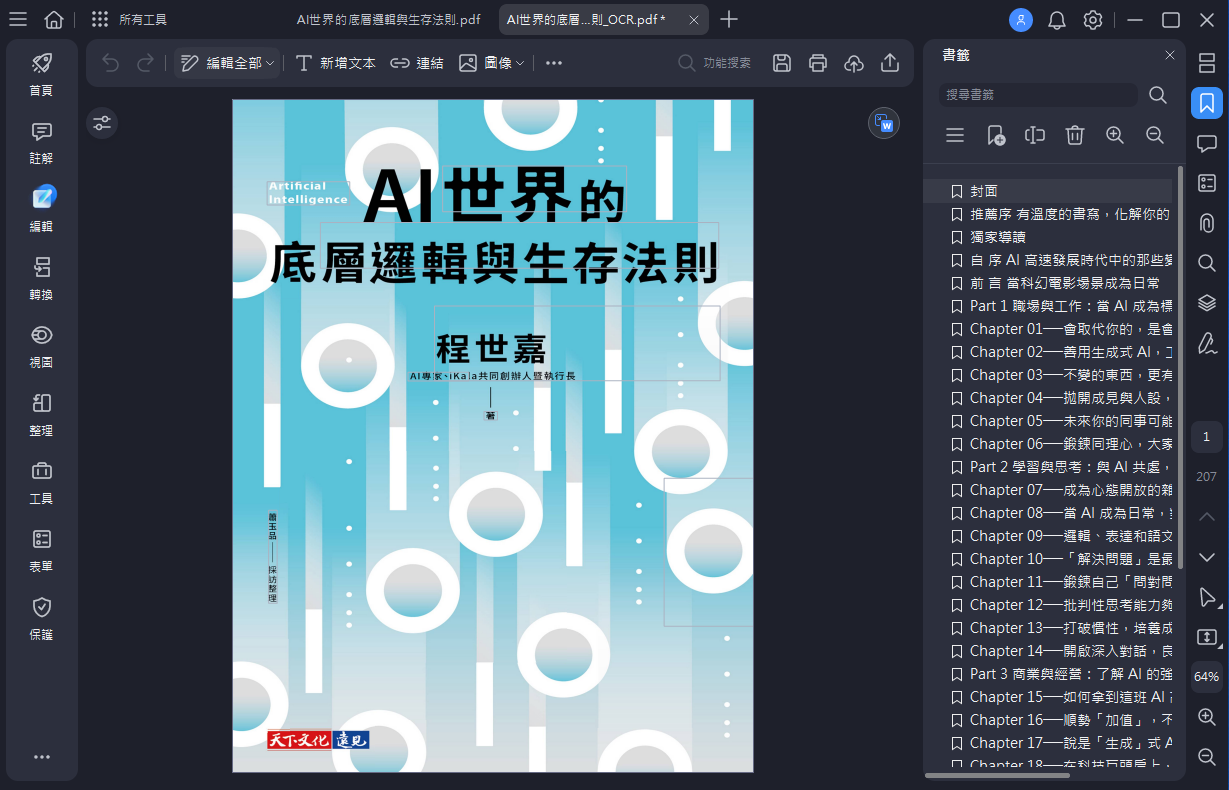
Task: Go to the home icon in title bar
Action: [54, 19]
